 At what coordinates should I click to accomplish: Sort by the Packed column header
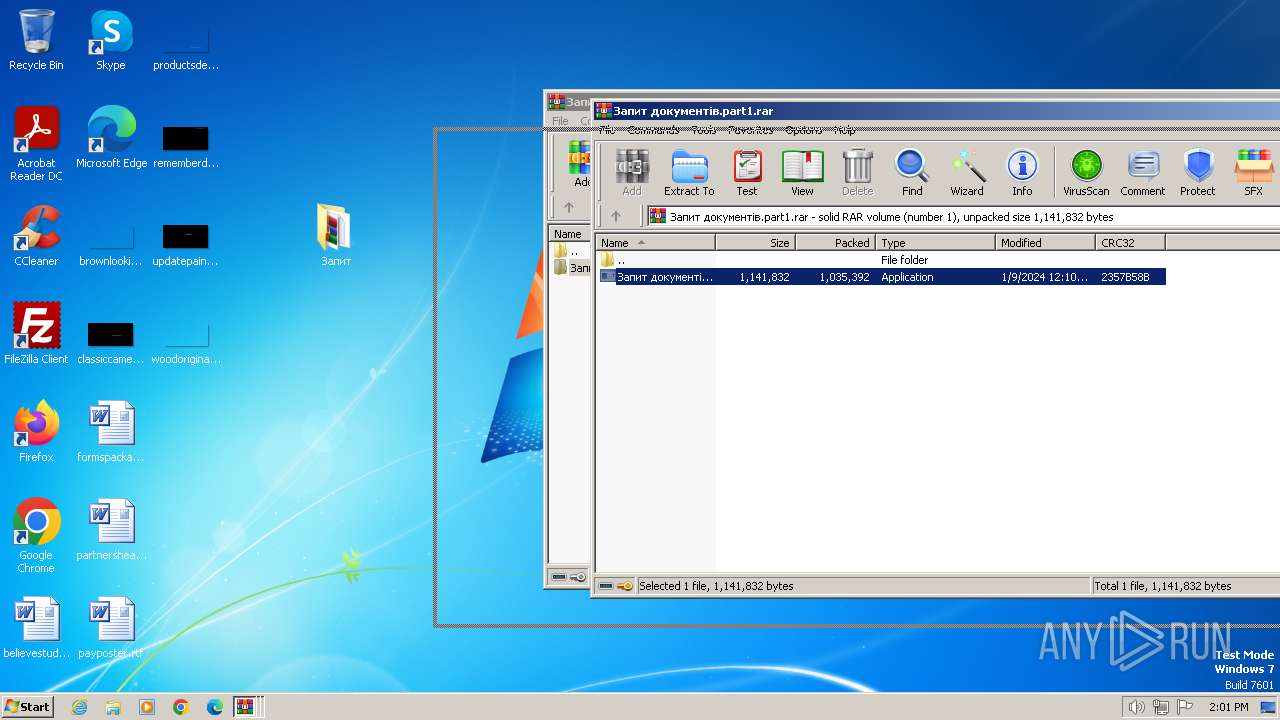836,242
